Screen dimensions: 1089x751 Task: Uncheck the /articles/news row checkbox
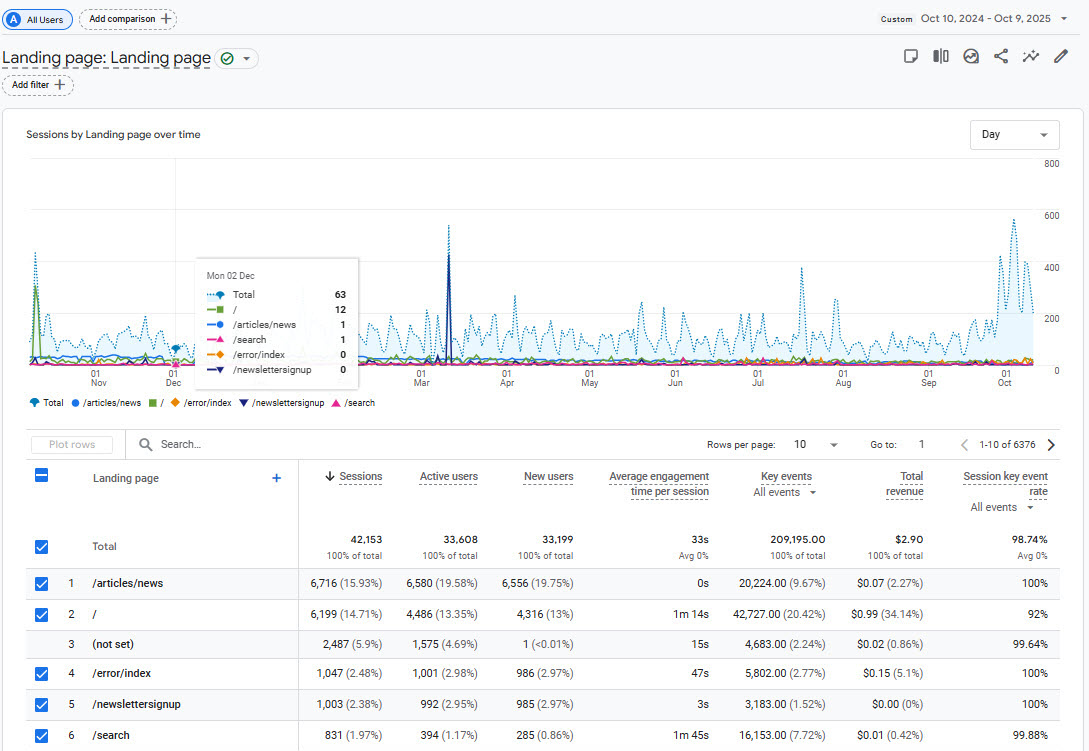tap(41, 583)
